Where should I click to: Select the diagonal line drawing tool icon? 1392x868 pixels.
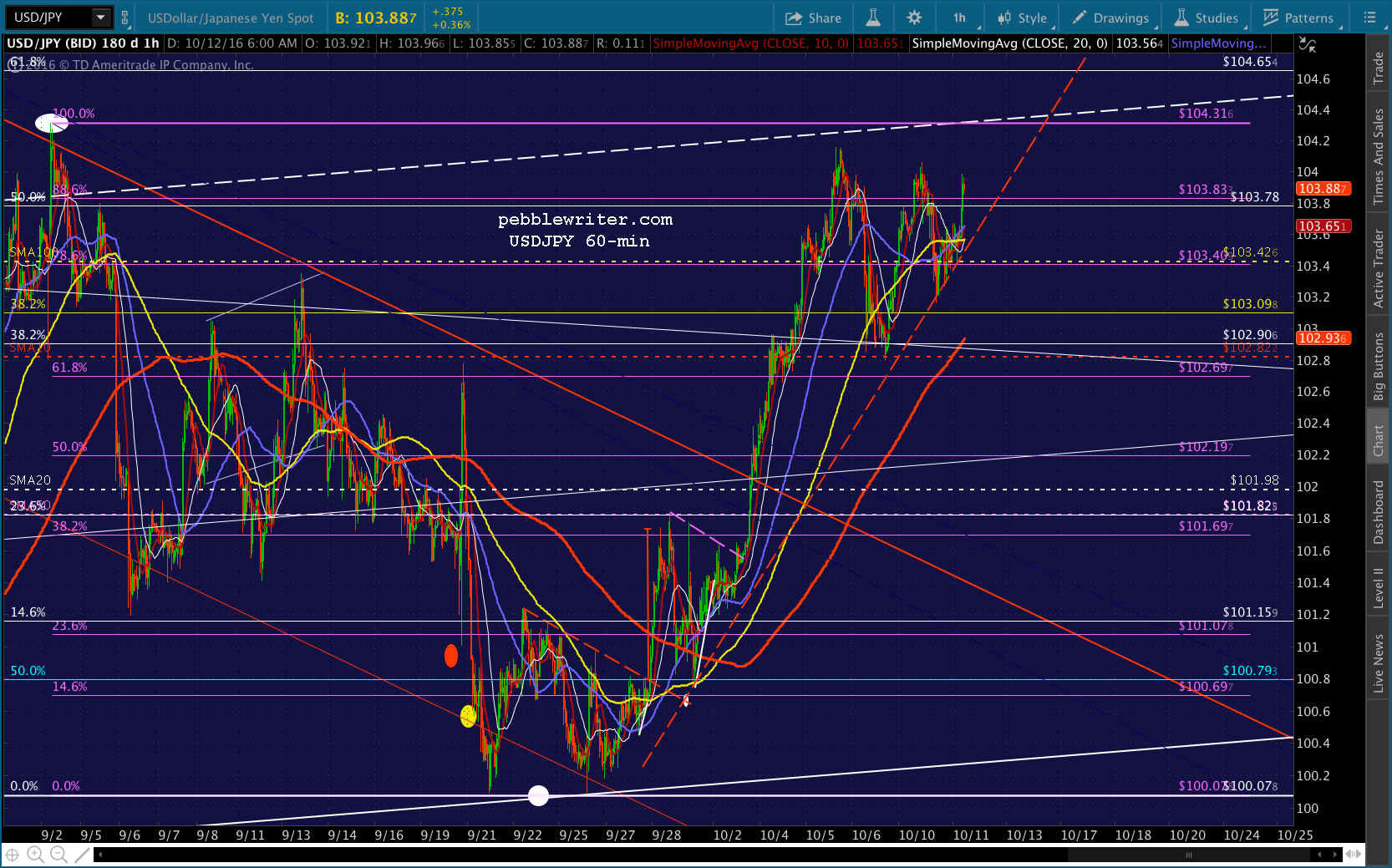(81, 855)
